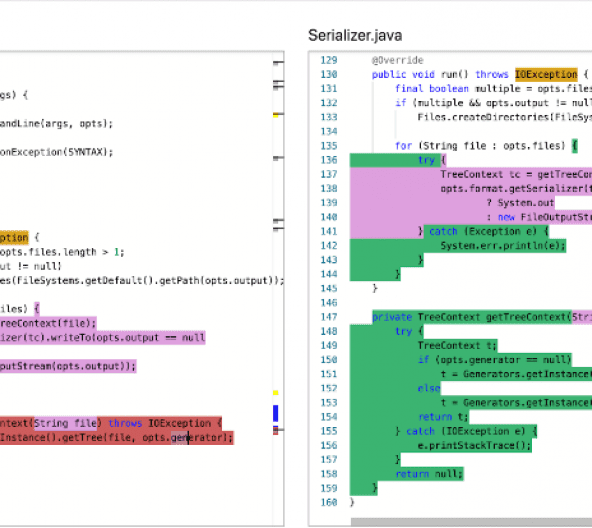
Task: Click the orange highlighted IOException on line 130
Action: point(546,74)
